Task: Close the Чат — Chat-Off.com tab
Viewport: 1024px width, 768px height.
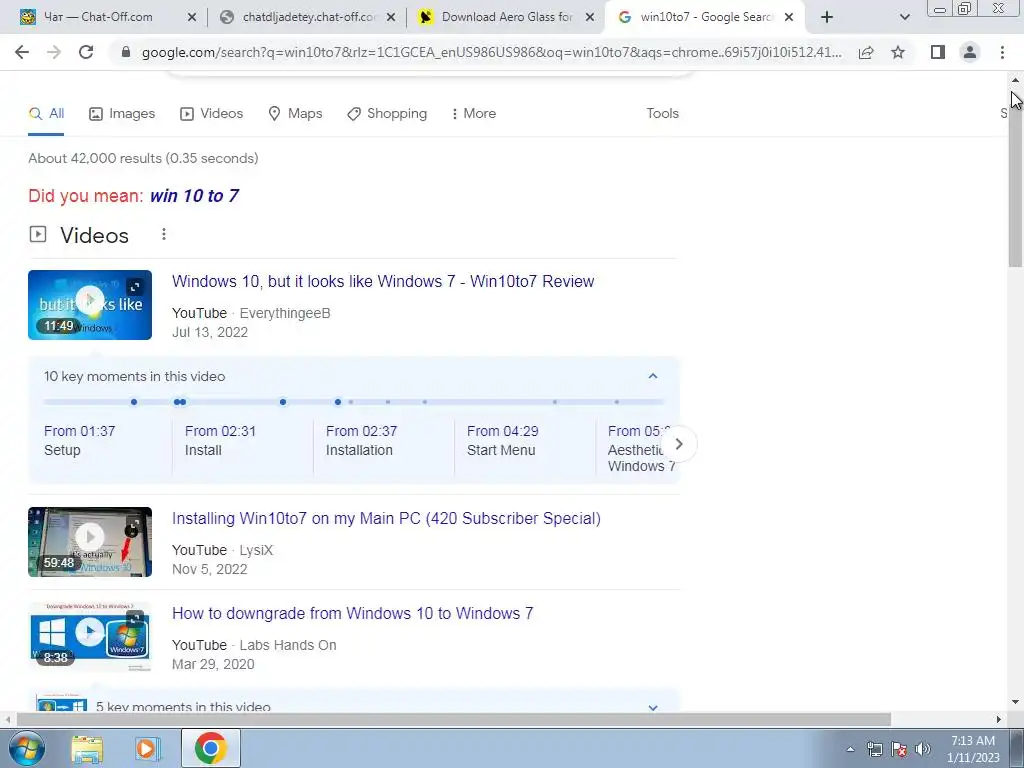Action: click(x=192, y=18)
